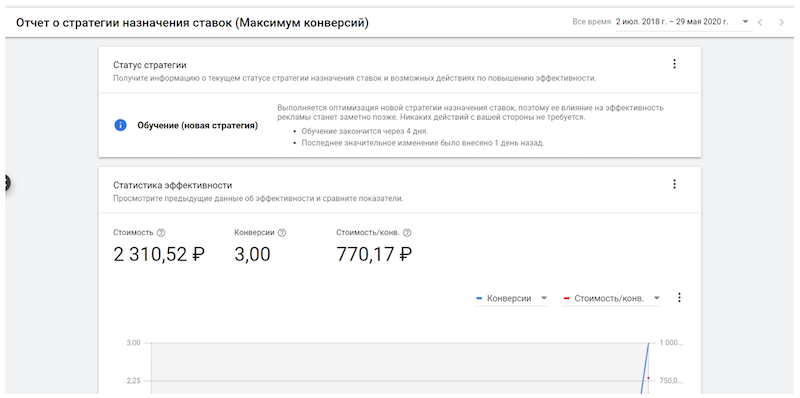The height and width of the screenshot is (398, 800).
Task: Click the Стоимость metric label
Action: point(133,232)
